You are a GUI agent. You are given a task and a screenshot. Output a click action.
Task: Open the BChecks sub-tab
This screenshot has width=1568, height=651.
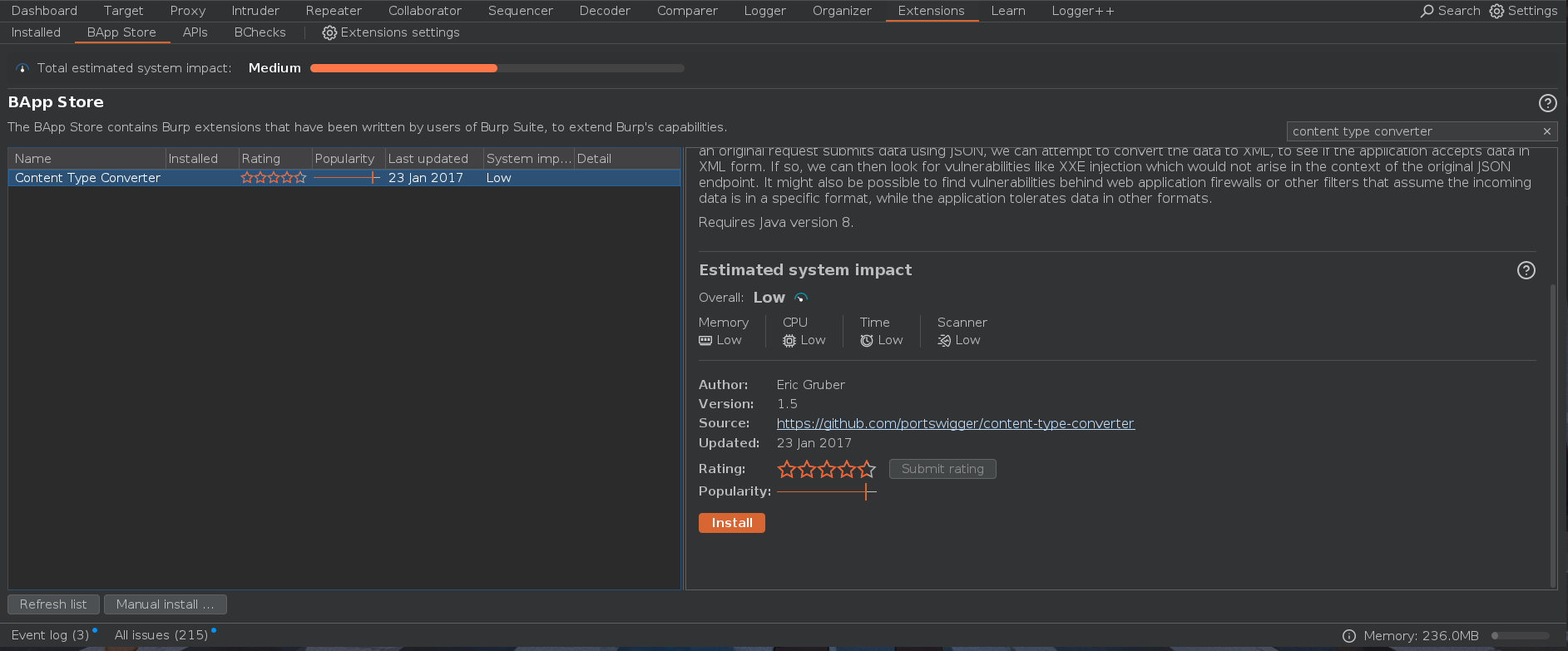click(x=260, y=32)
